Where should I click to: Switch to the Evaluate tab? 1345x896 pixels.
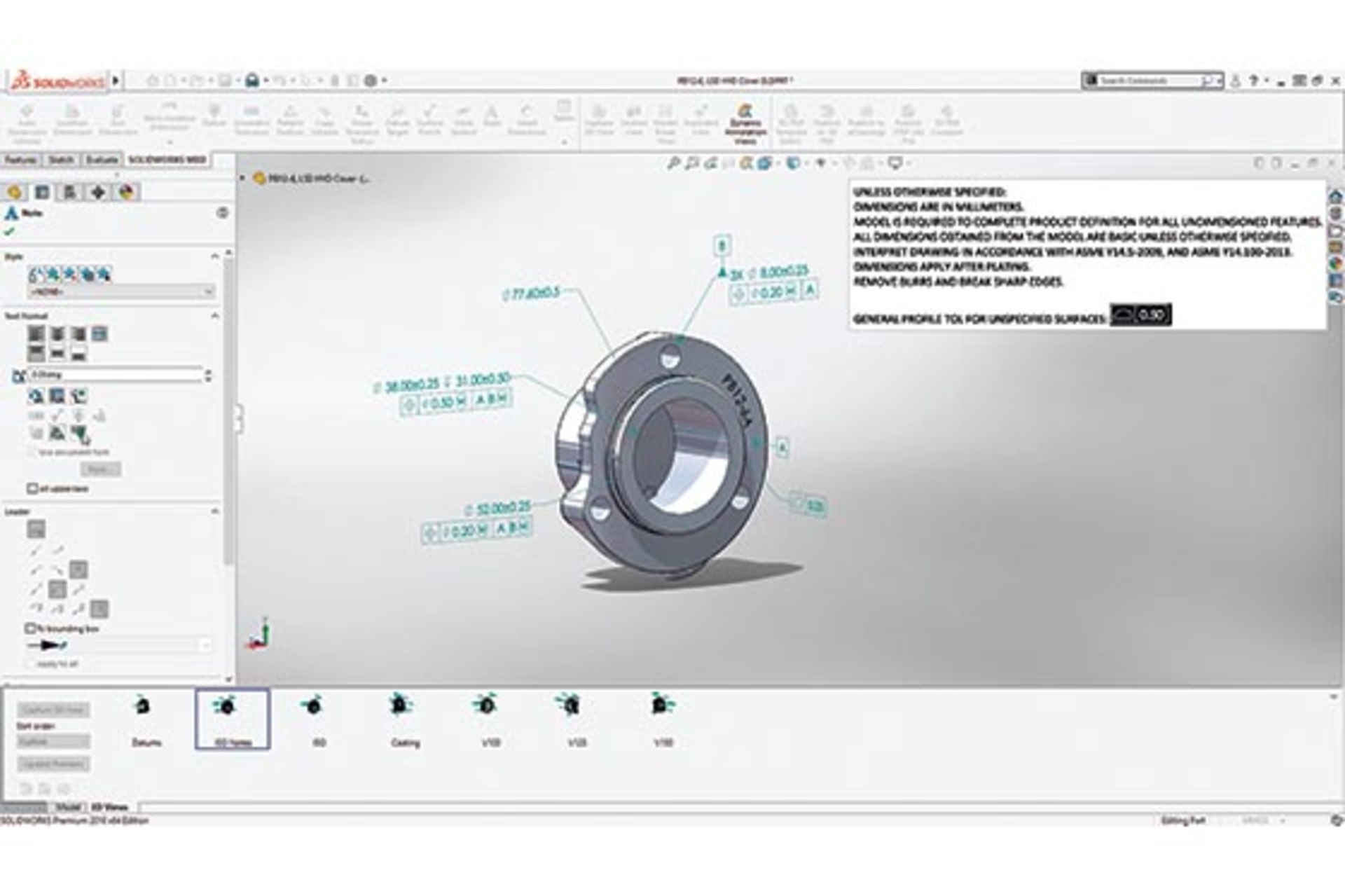coord(103,159)
